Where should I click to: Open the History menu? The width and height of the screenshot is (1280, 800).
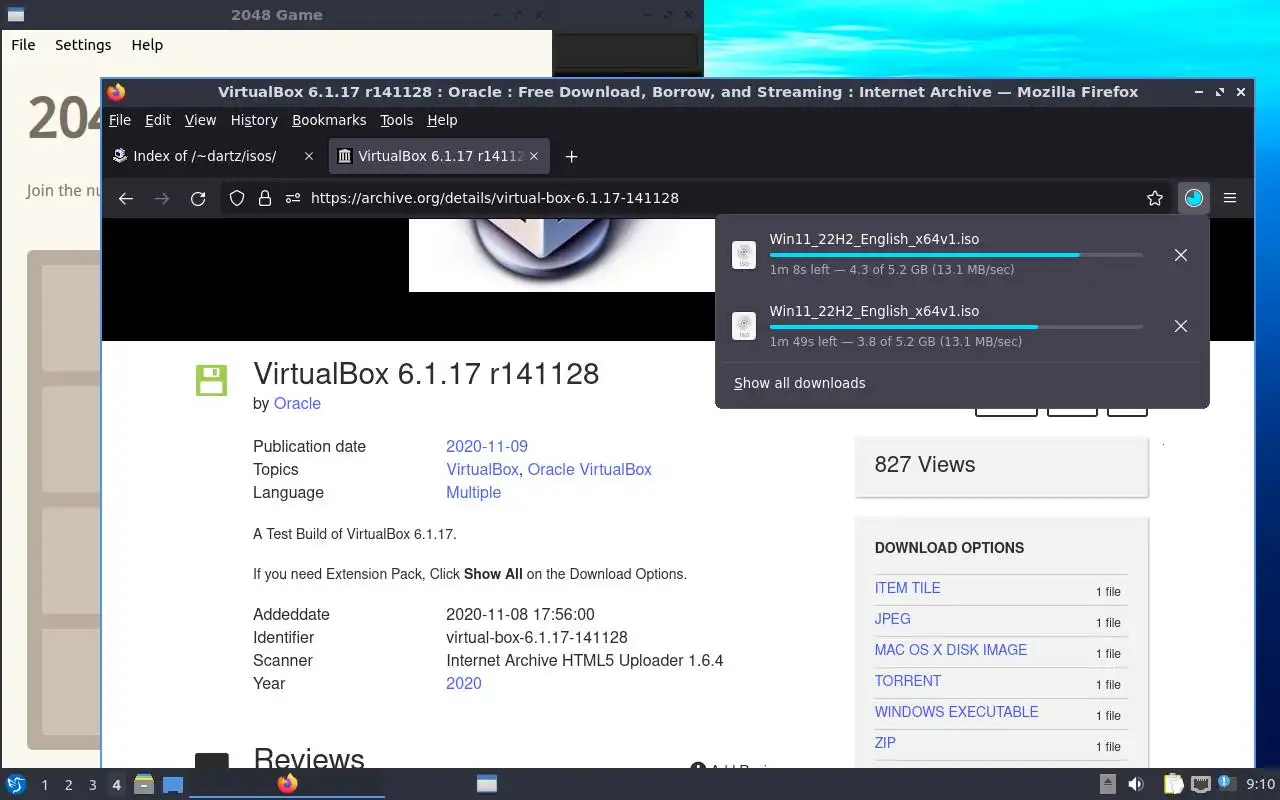click(x=254, y=120)
